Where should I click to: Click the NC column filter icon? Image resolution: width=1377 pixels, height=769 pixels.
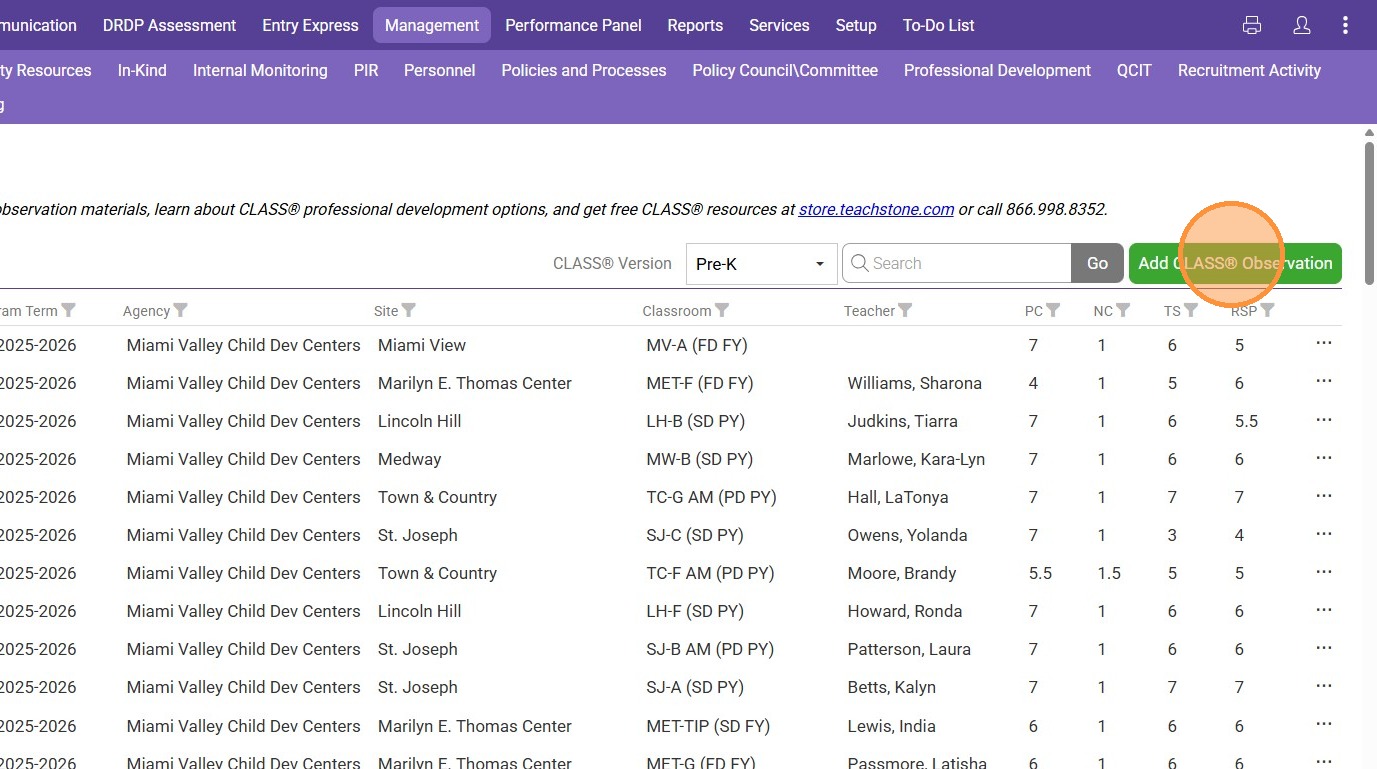coord(1123,311)
